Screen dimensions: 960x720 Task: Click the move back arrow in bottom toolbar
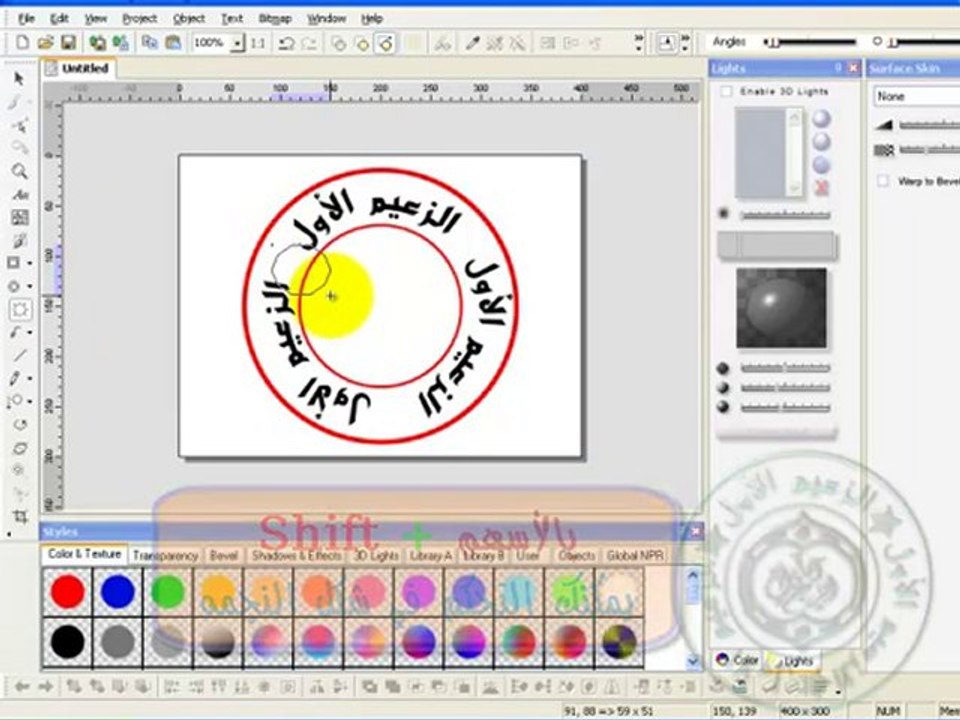[x=23, y=686]
